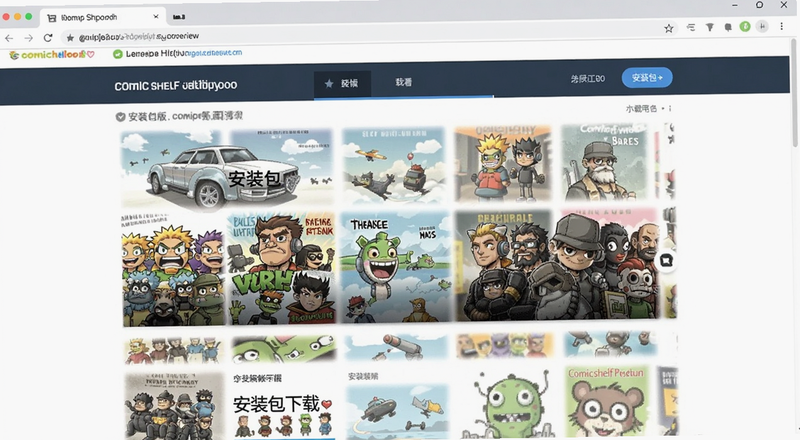
Task: Open the funnel-shaped extension icon in toolbar
Action: pos(710,28)
